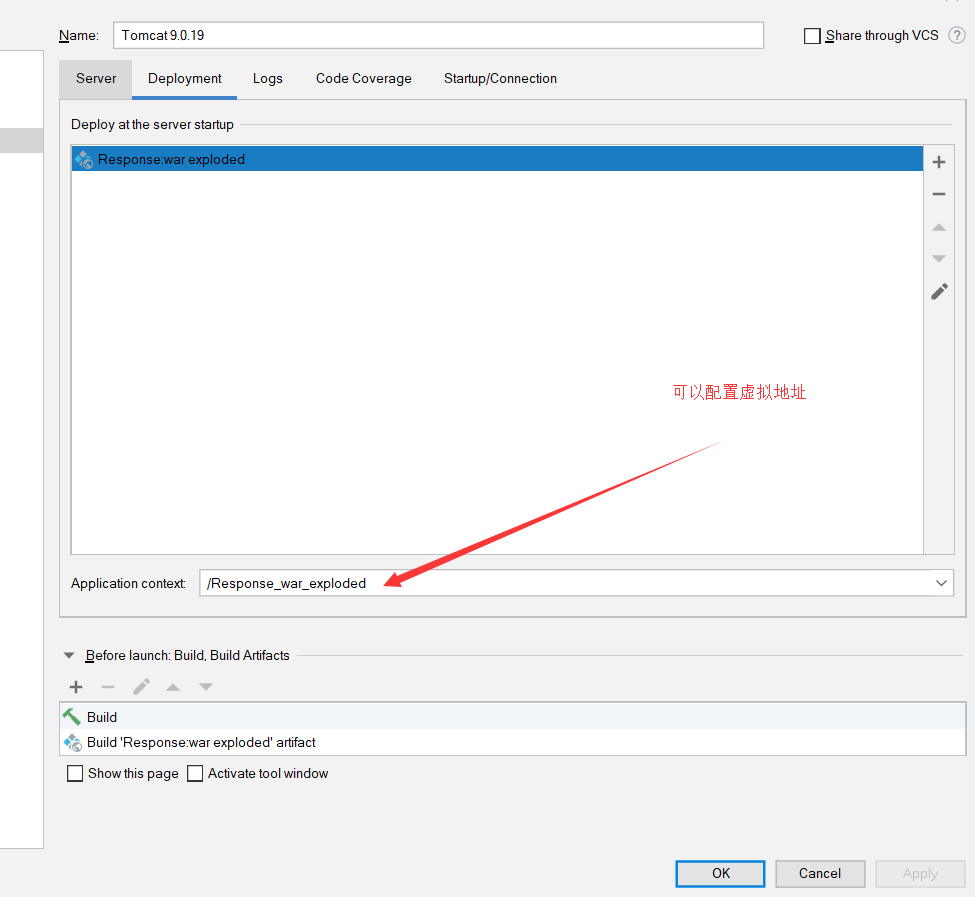The image size is (975, 897).
Task: Remove selected deployment with minus icon
Action: (939, 194)
